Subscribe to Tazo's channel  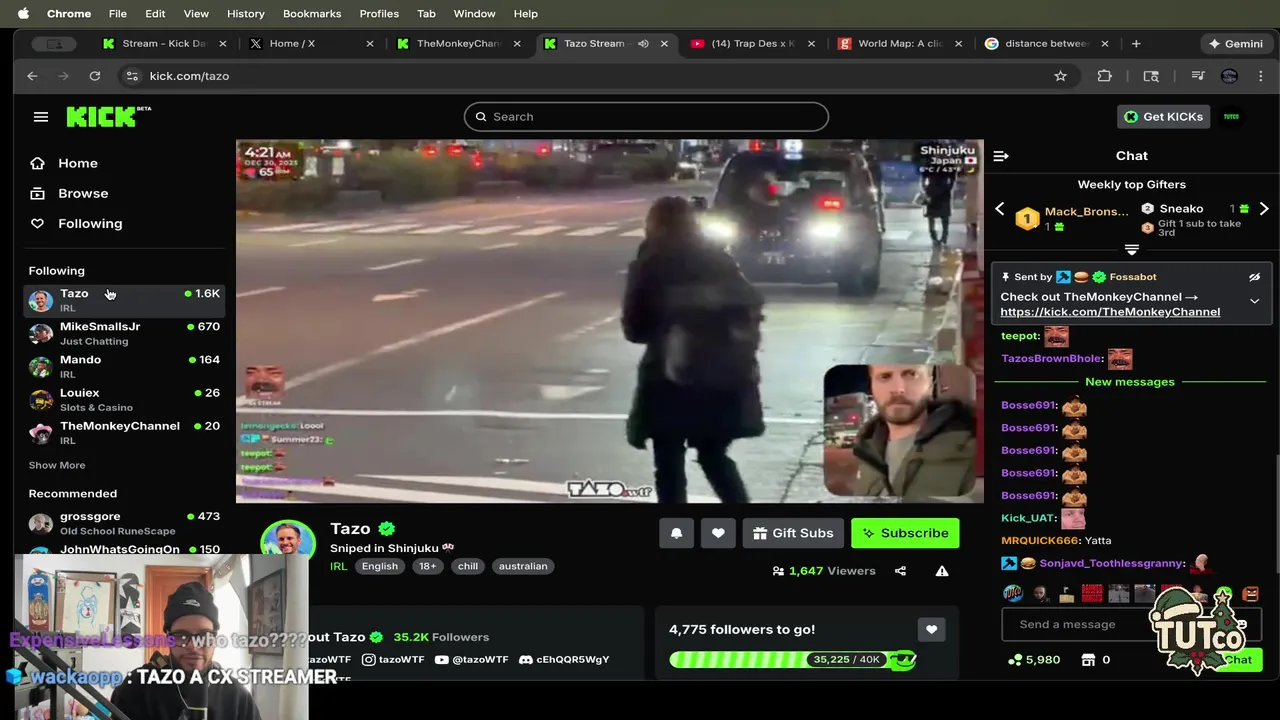905,533
